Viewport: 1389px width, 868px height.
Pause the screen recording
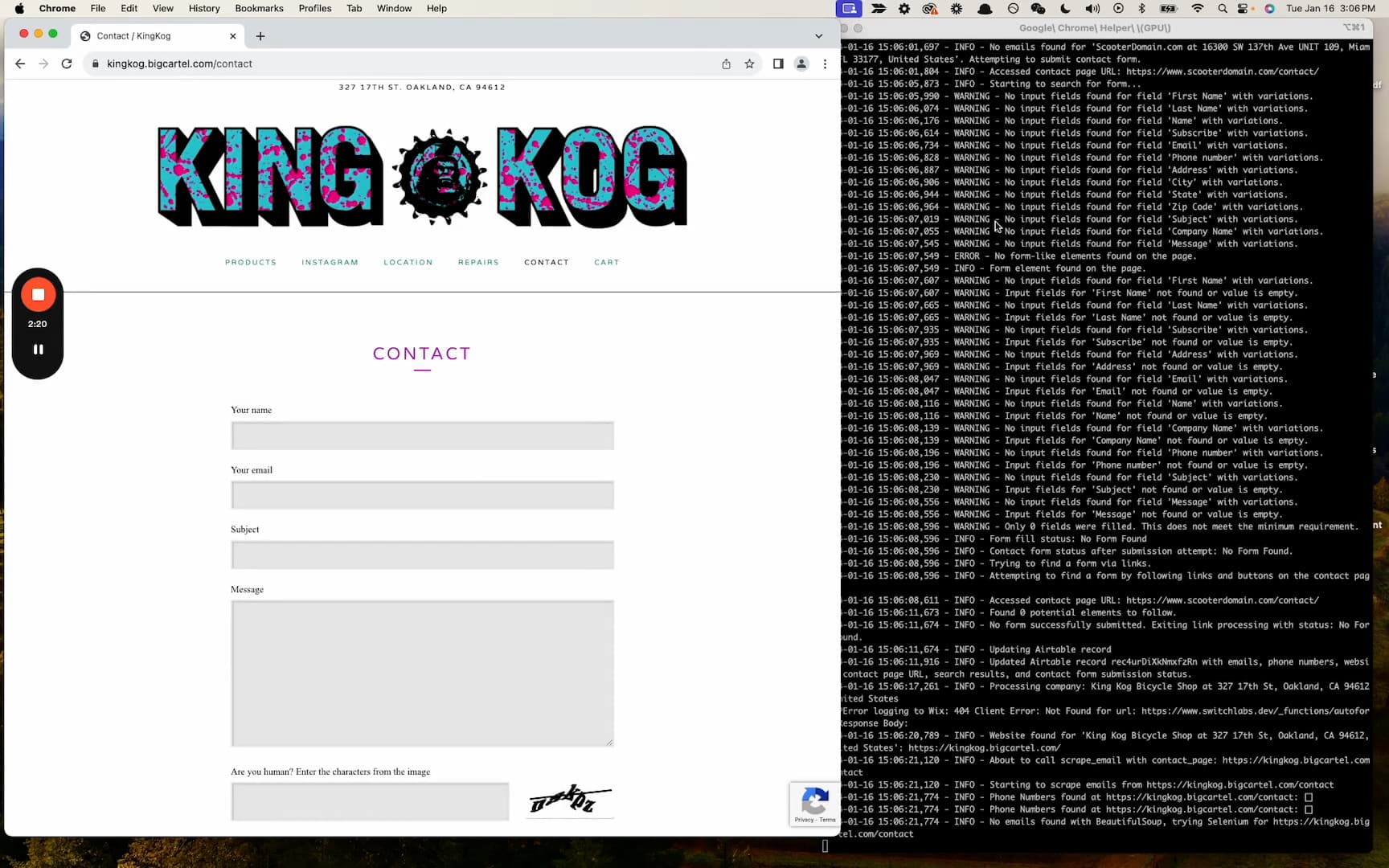tap(38, 349)
